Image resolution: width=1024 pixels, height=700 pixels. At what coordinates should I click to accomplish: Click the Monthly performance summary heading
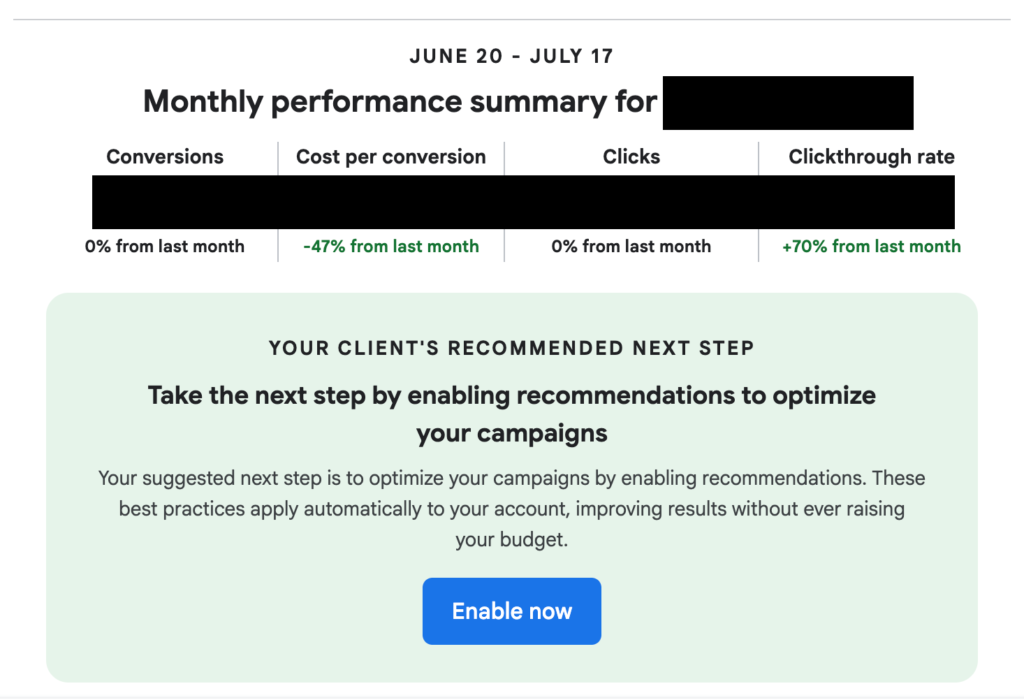400,102
